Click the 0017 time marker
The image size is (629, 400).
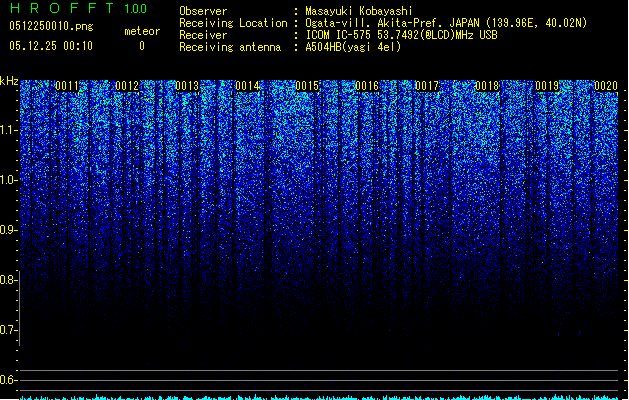[427, 86]
